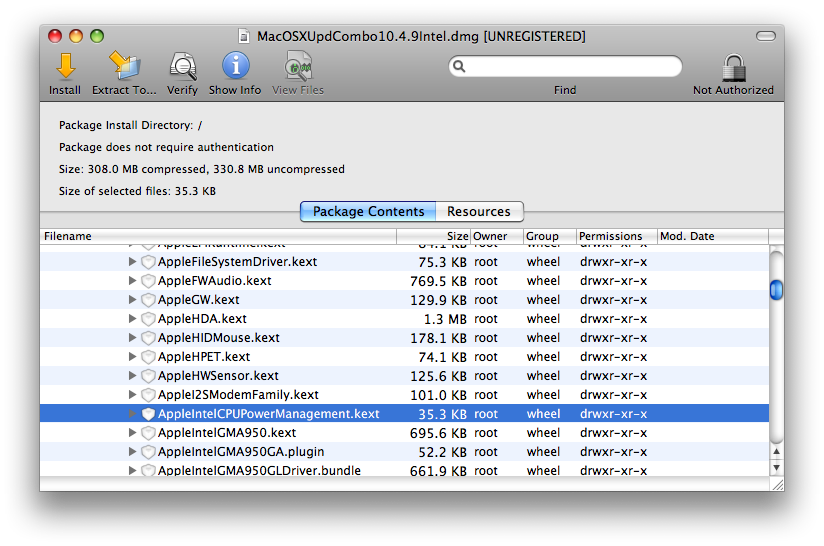Image resolution: width=824 pixels, height=546 pixels.
Task: Expand the AppleHIDMouse.kext tree arrow
Action: (132, 338)
